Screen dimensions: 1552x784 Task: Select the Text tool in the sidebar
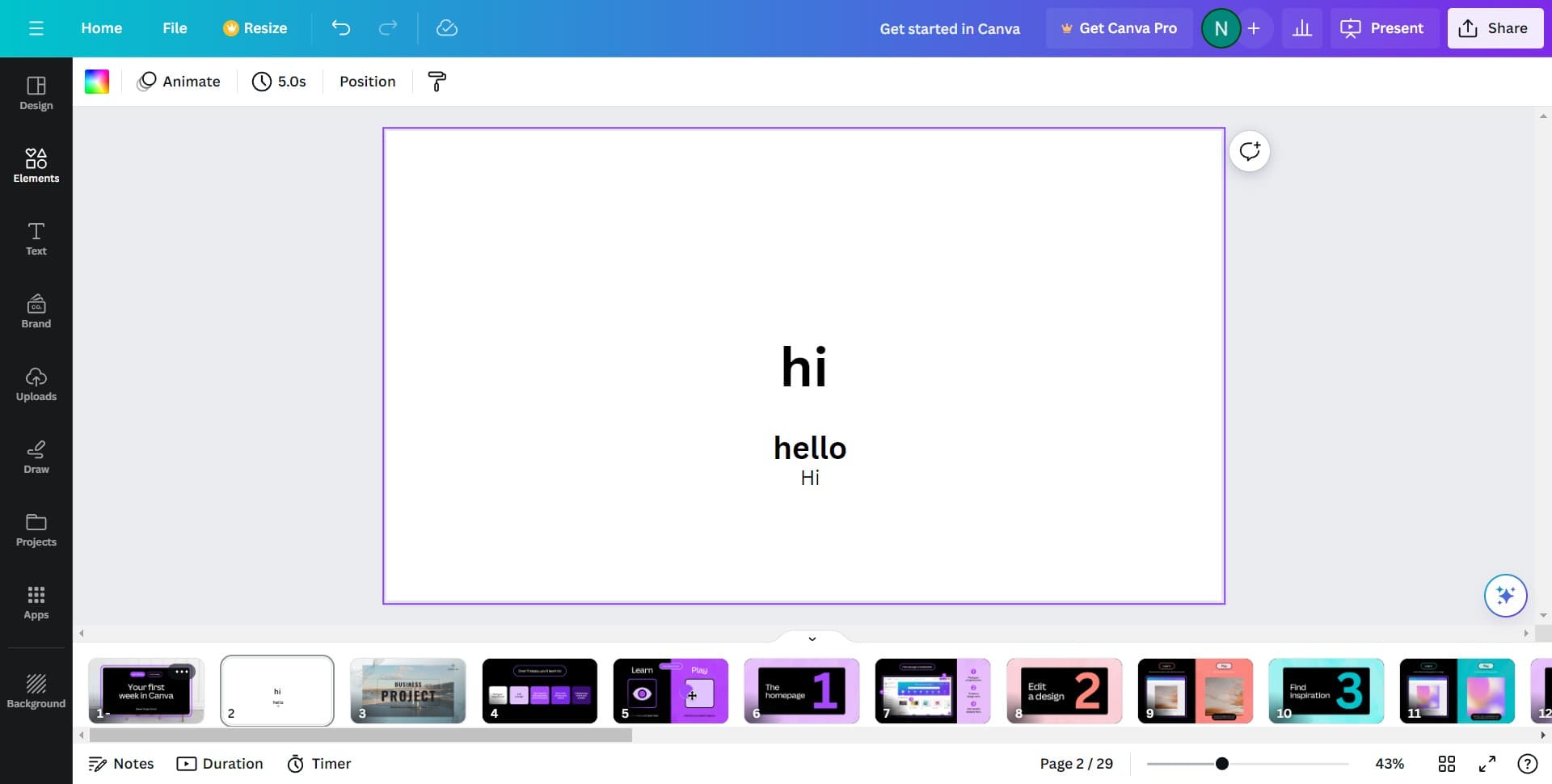(36, 238)
